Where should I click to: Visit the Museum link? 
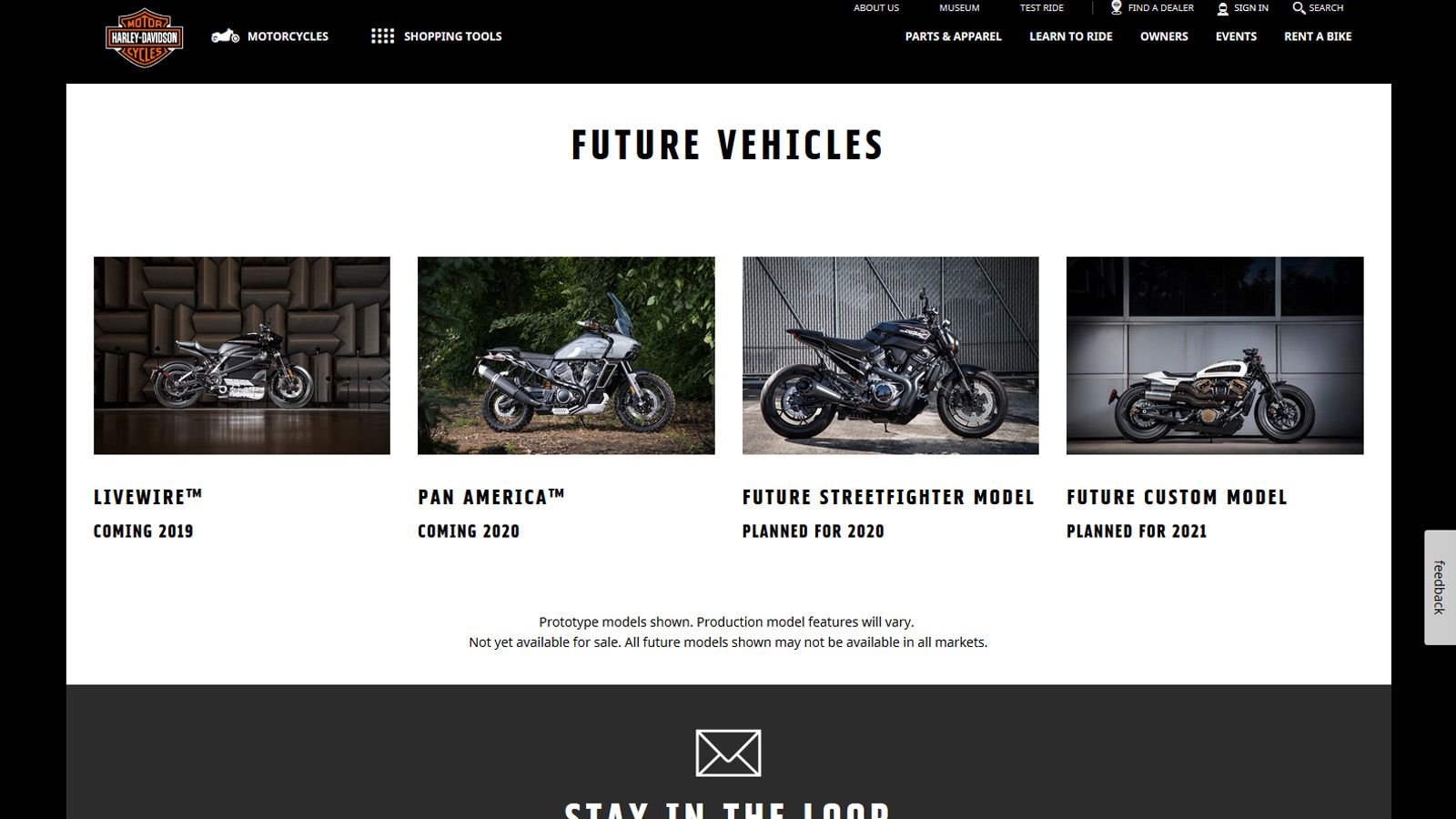click(x=959, y=7)
